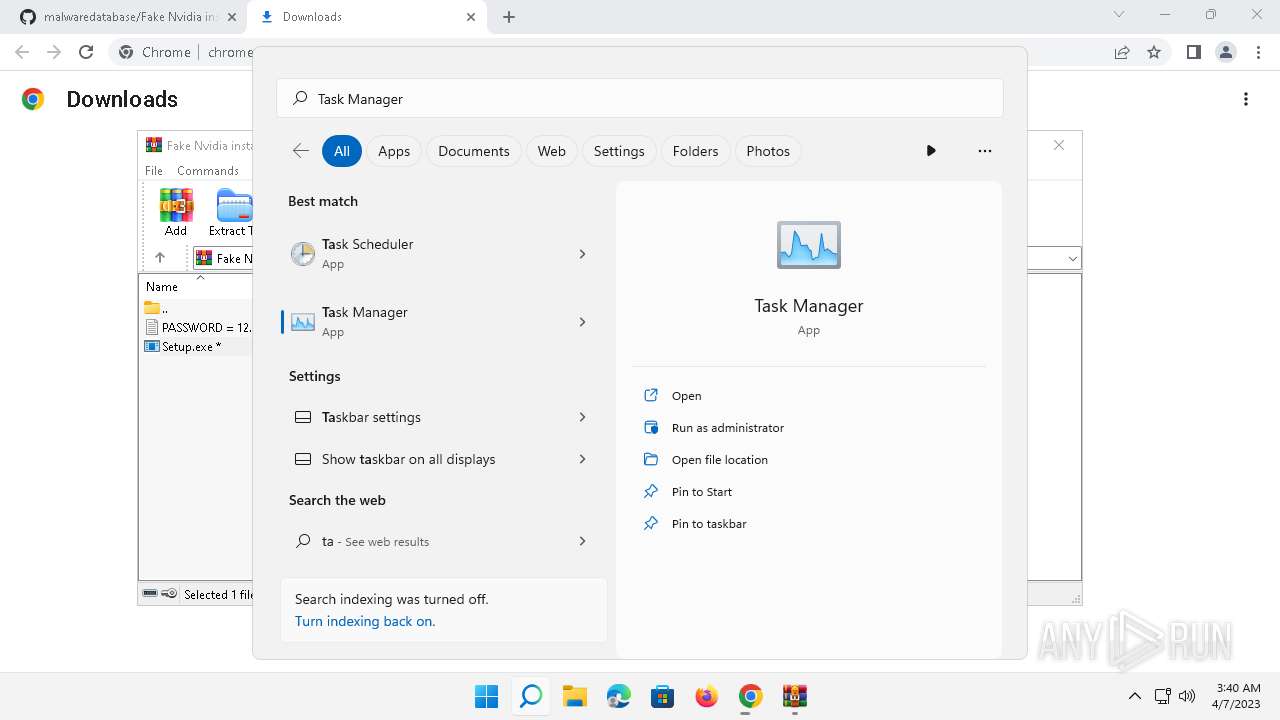Open the Windows Start button
This screenshot has width=1280, height=720.
click(x=487, y=696)
